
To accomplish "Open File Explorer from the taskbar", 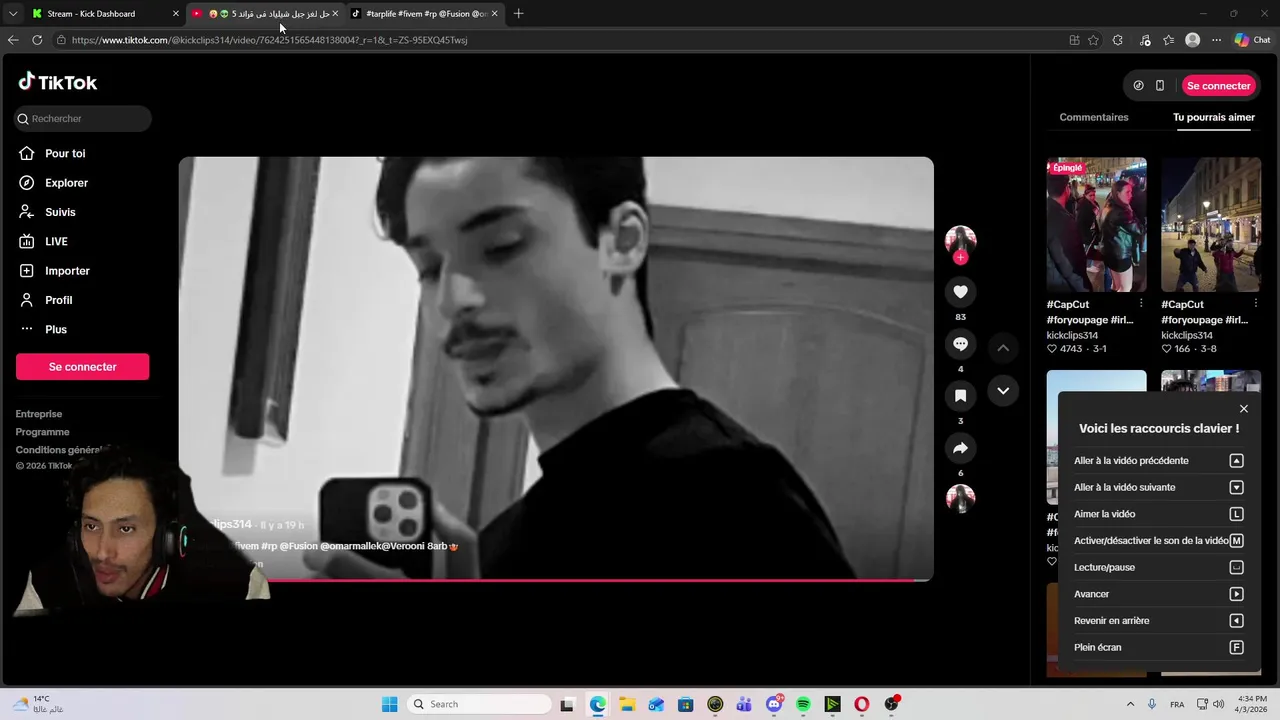I will point(627,704).
